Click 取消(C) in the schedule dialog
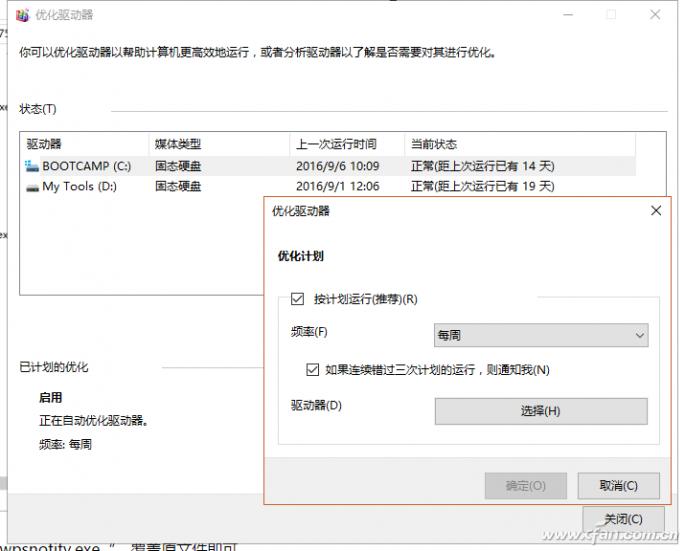685x551 pixels. [618, 485]
